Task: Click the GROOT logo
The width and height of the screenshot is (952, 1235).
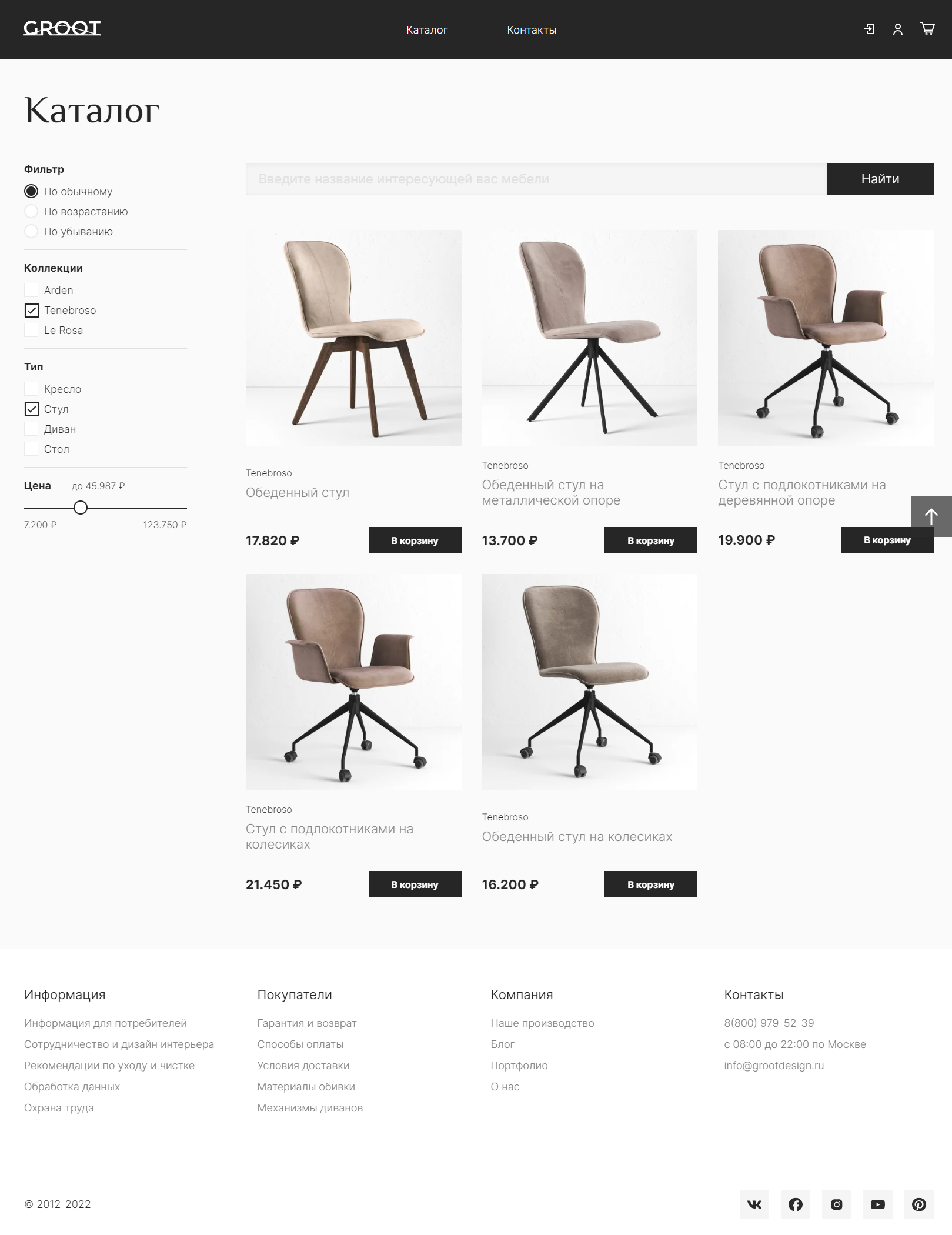Action: pos(62,28)
